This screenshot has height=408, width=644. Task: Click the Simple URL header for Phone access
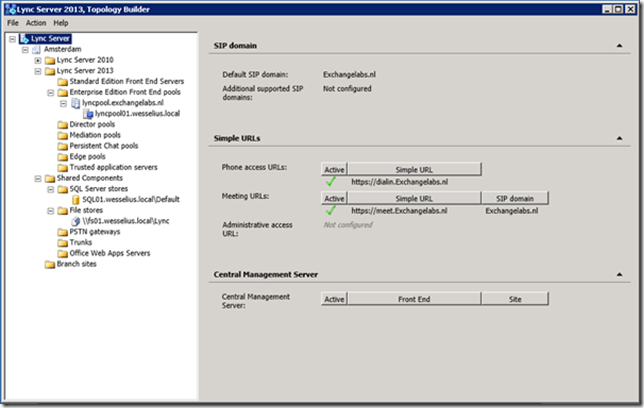tap(414, 170)
